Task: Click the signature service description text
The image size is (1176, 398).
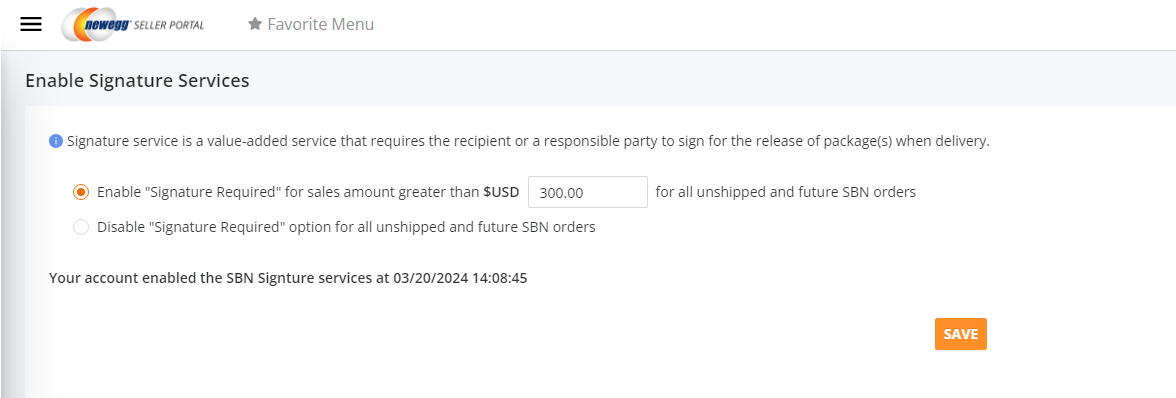Action: (x=528, y=141)
